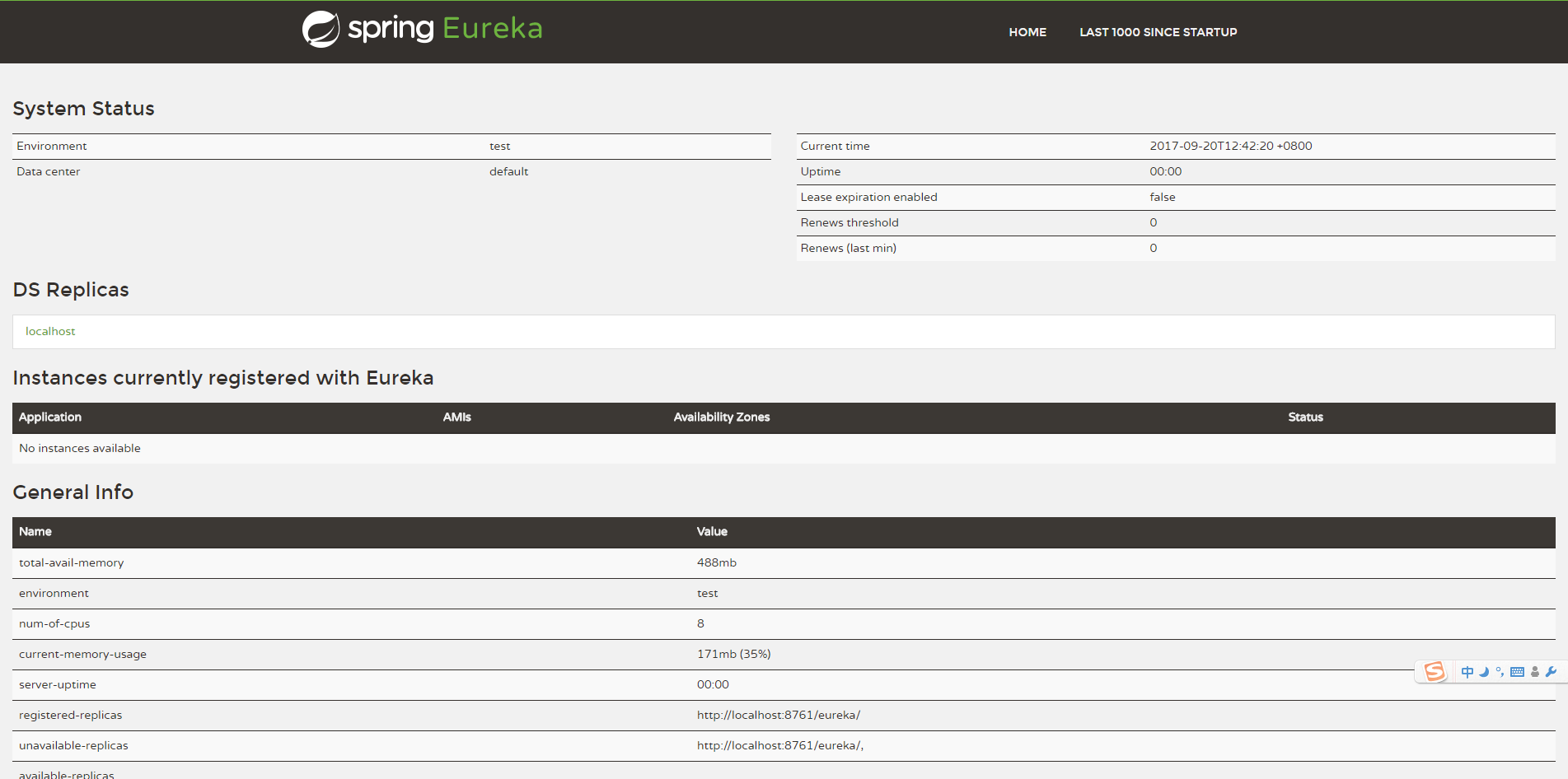
Task: Click the Availability Zones column header
Action: [x=722, y=417]
